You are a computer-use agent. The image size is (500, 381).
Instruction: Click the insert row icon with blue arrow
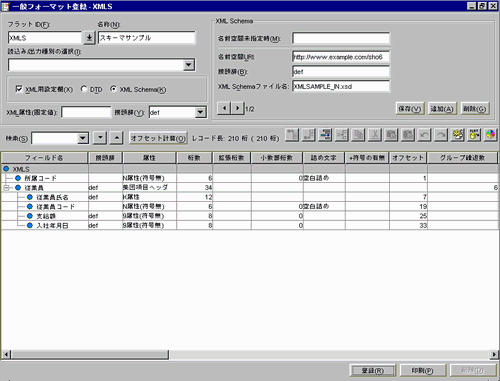click(x=325, y=135)
